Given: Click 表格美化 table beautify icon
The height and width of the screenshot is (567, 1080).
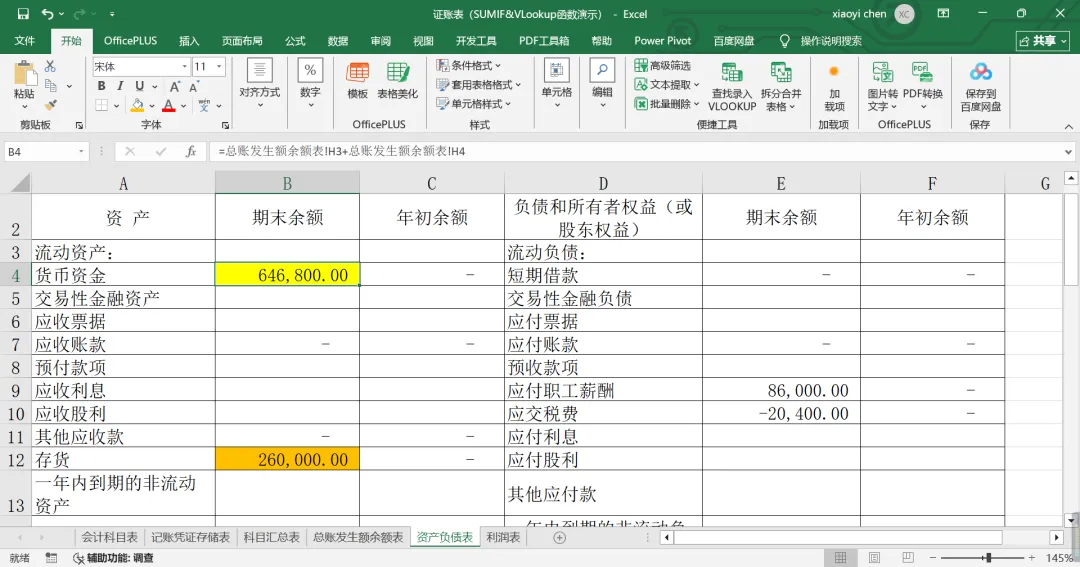Looking at the screenshot, I should [x=397, y=81].
